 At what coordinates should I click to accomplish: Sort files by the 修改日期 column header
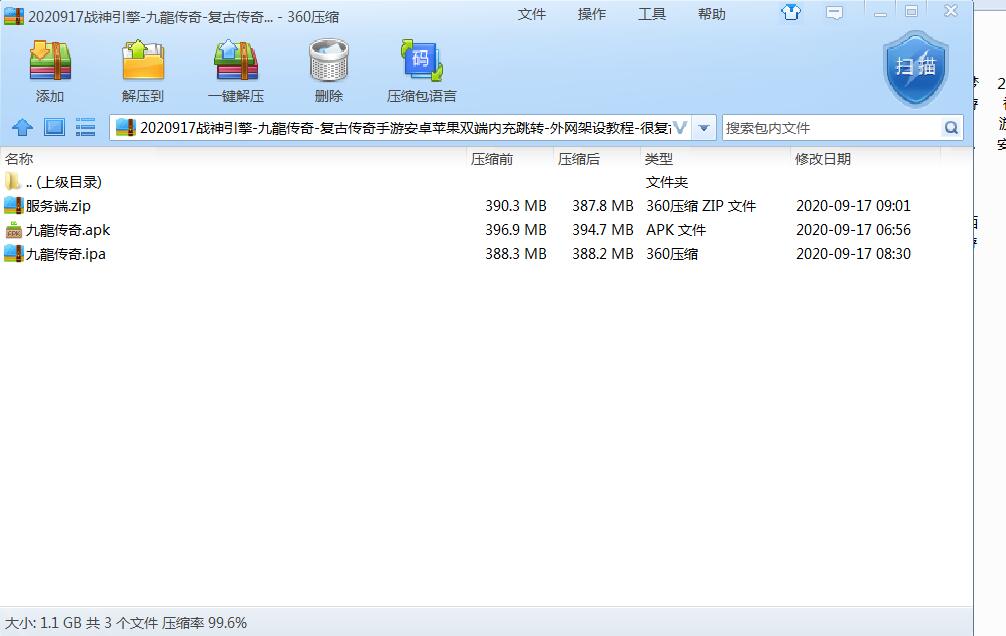point(823,159)
